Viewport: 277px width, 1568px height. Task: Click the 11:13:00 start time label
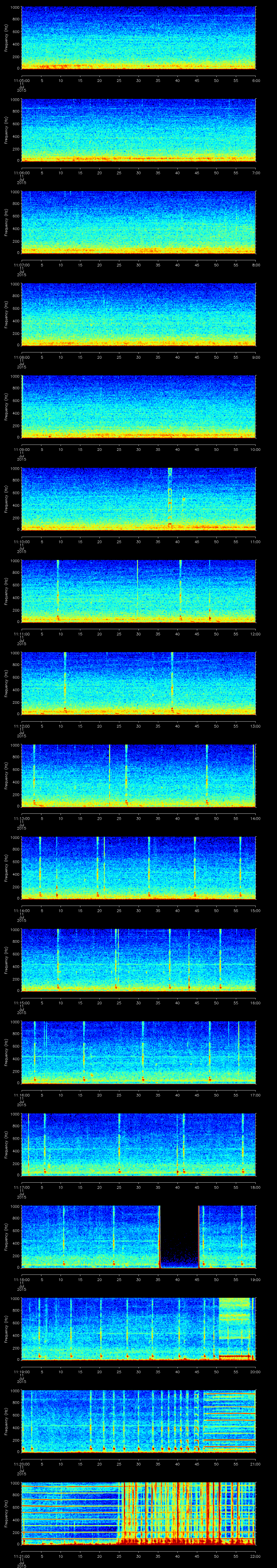coord(21,818)
